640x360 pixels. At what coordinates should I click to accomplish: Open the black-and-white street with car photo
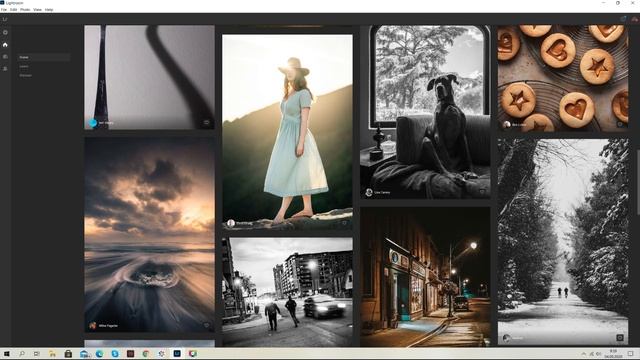287,292
